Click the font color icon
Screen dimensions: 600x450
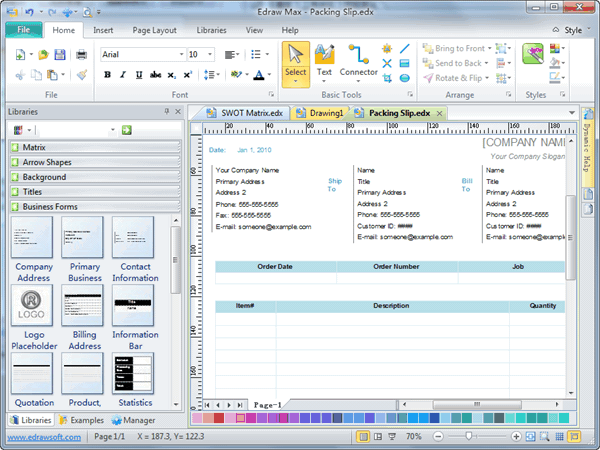[260, 74]
